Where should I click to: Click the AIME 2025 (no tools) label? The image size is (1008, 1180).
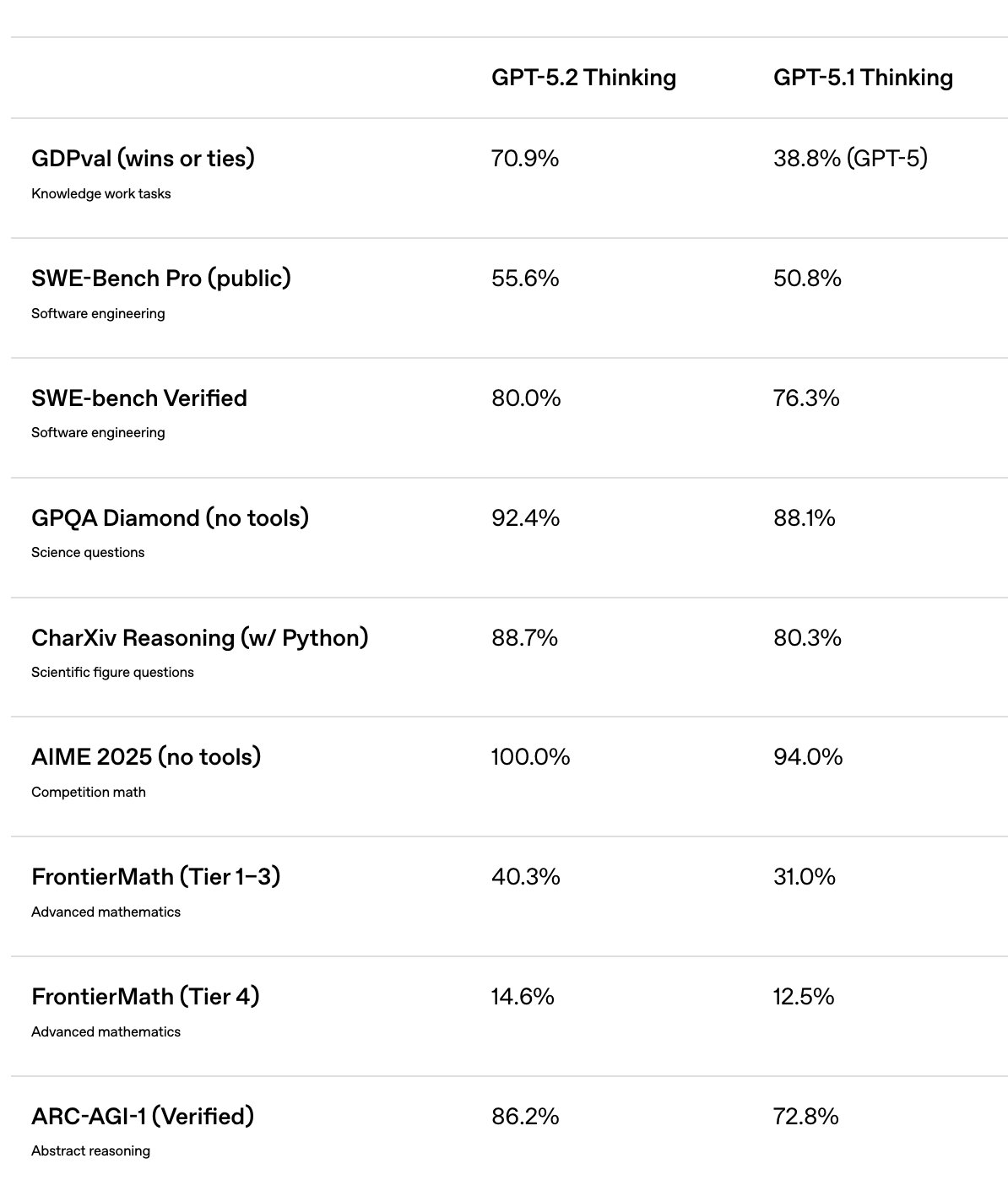click(146, 756)
